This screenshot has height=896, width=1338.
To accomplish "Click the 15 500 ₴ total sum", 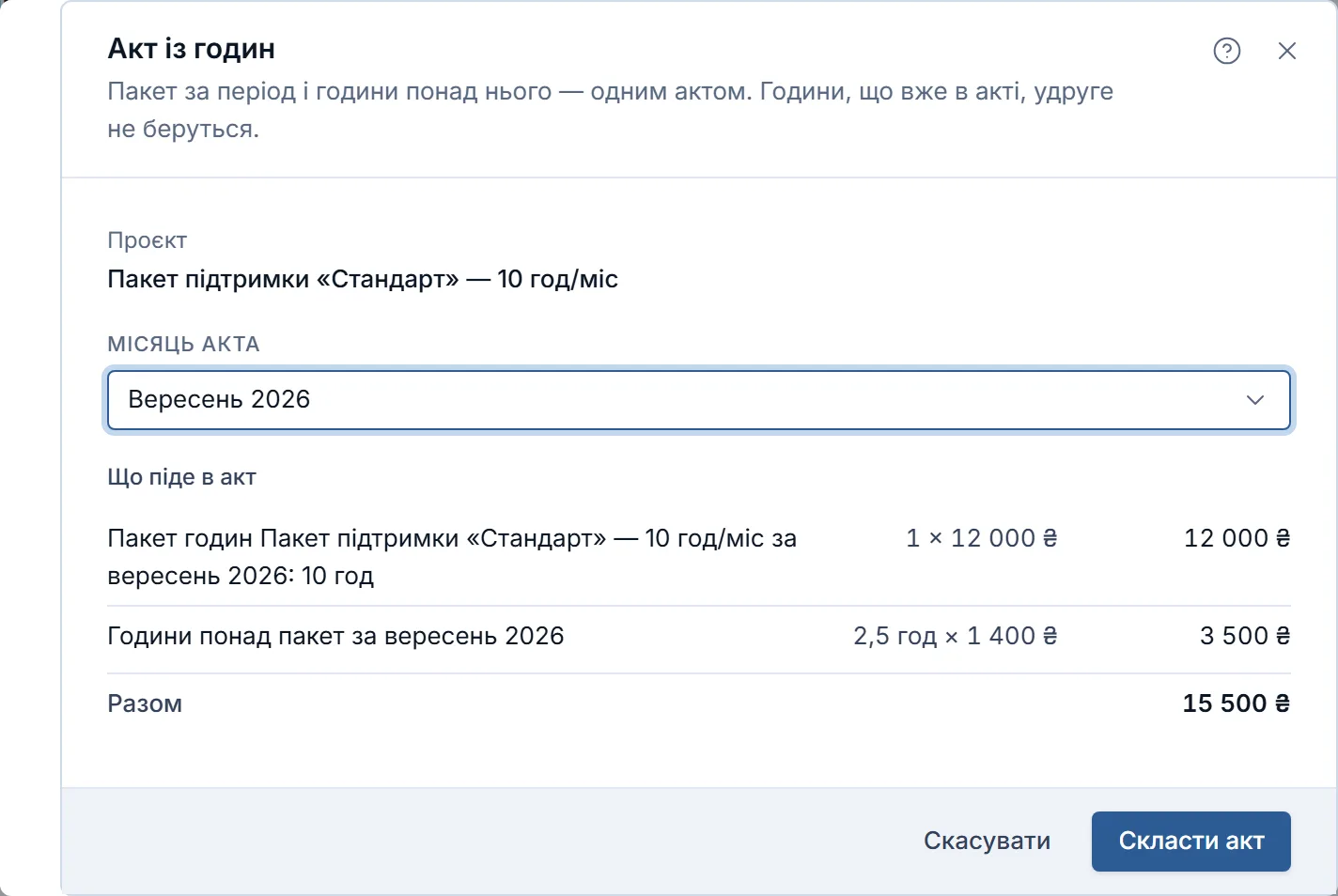I will click(1236, 703).
